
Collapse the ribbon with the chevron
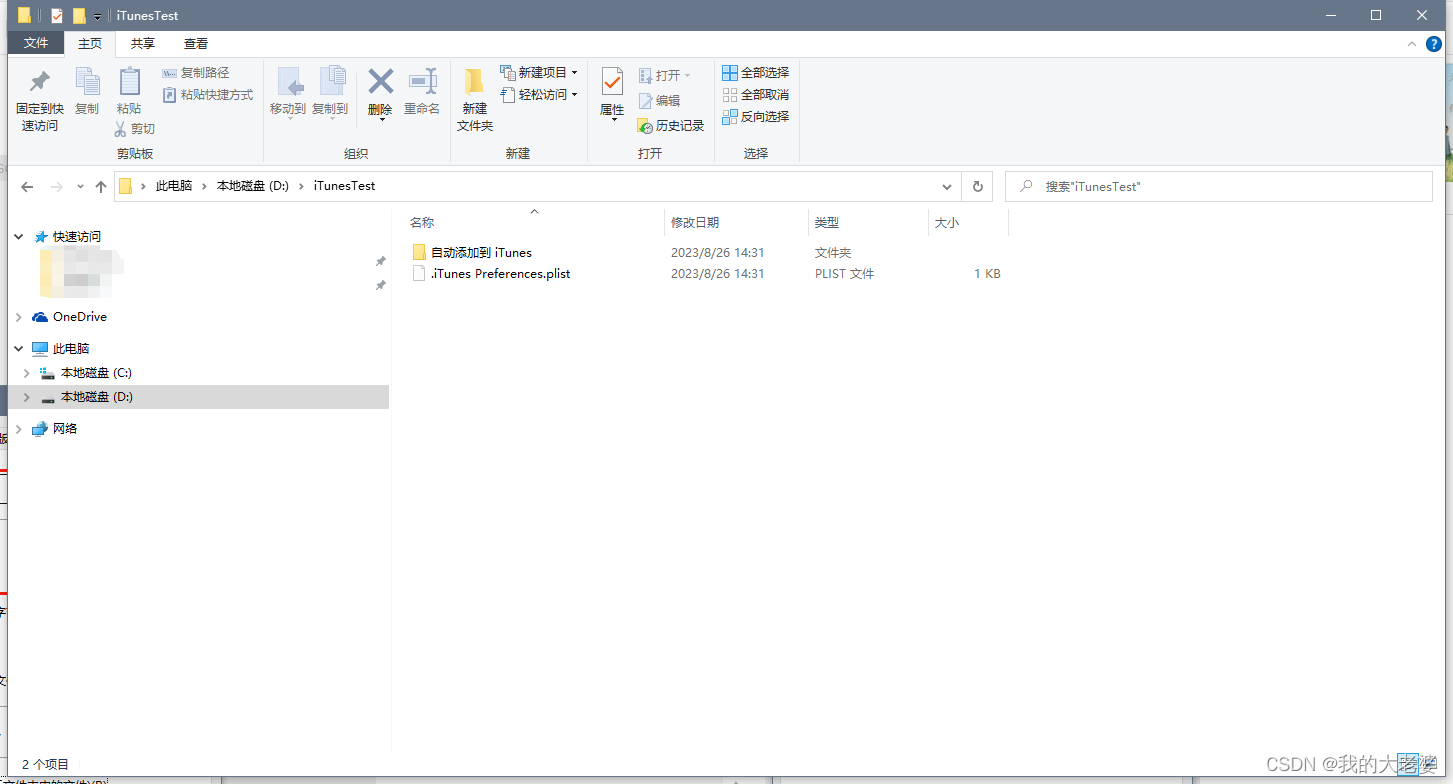[1412, 44]
